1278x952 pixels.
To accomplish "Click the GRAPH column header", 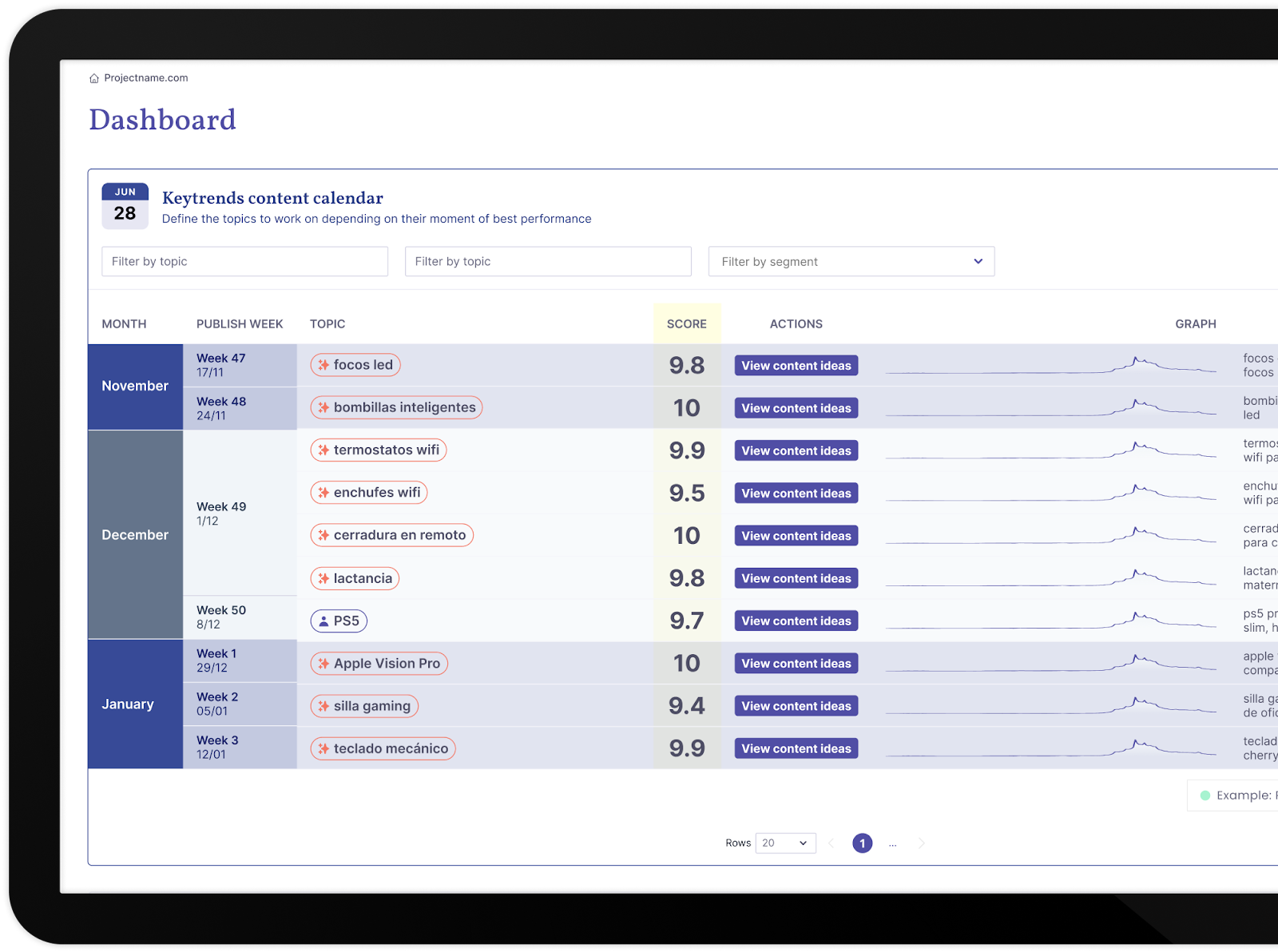I will [x=1196, y=324].
